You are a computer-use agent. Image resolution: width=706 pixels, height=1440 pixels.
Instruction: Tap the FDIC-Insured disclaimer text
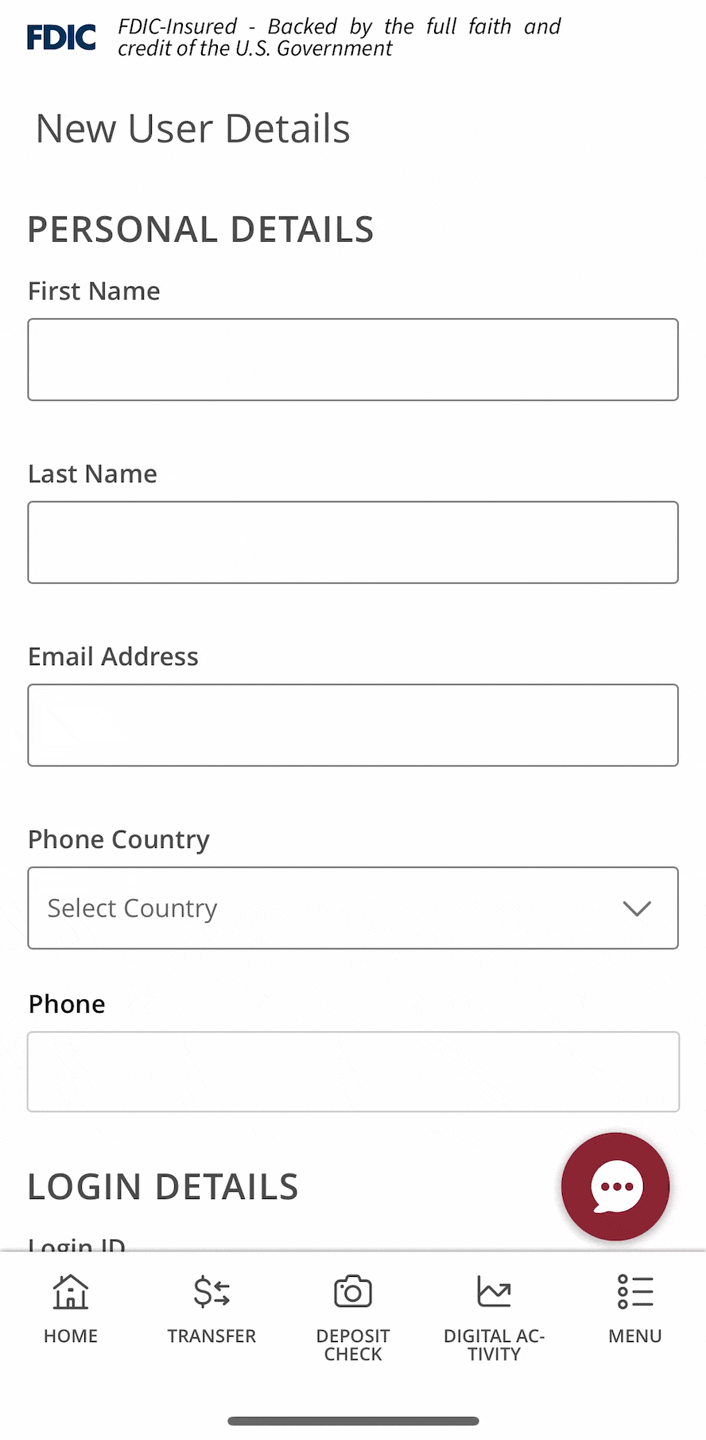click(339, 38)
